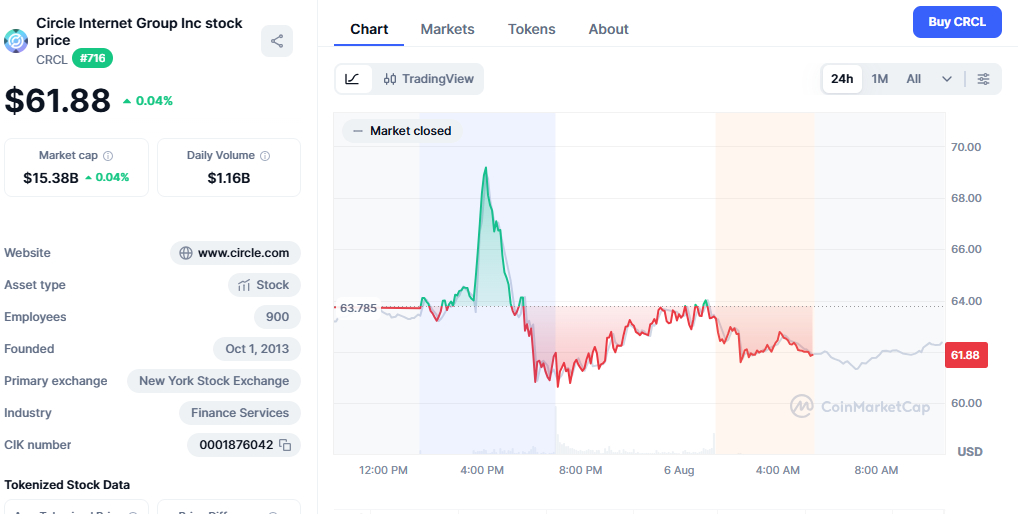Click the 12:00 PM time axis label
Viewport: 1018px width, 514px height.
point(383,470)
